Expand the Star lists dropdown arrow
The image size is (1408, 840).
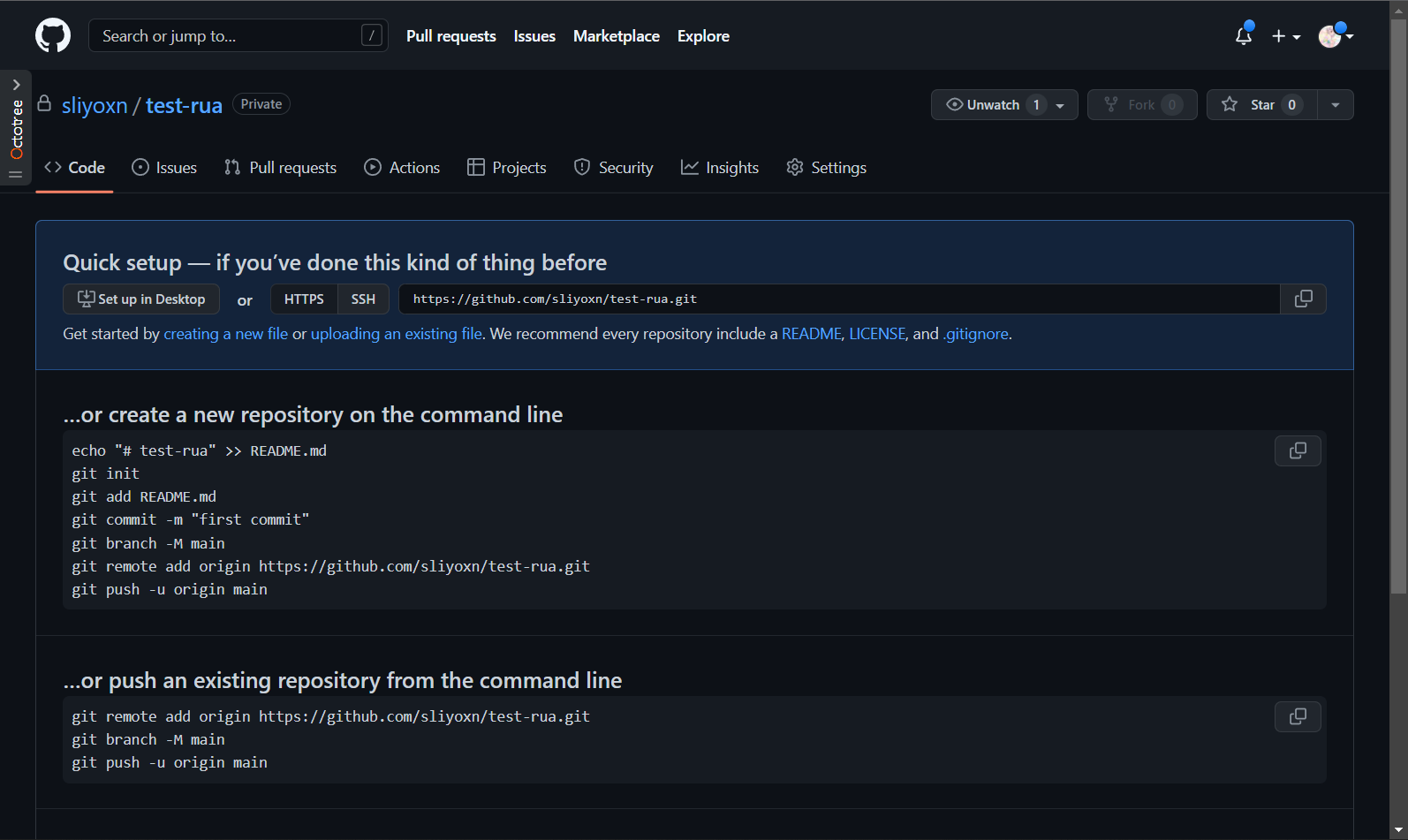coord(1335,105)
